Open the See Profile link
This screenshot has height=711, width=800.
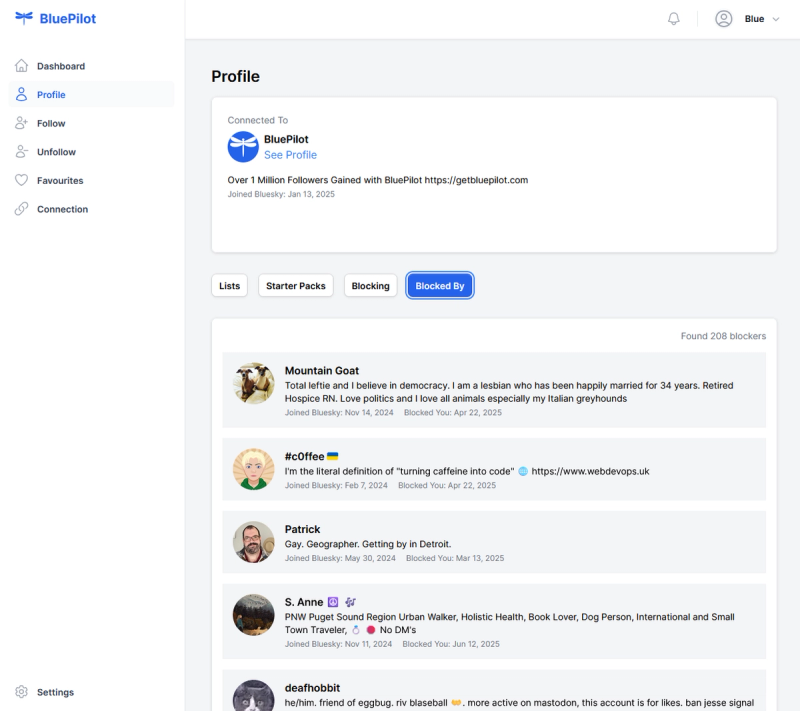coord(290,155)
